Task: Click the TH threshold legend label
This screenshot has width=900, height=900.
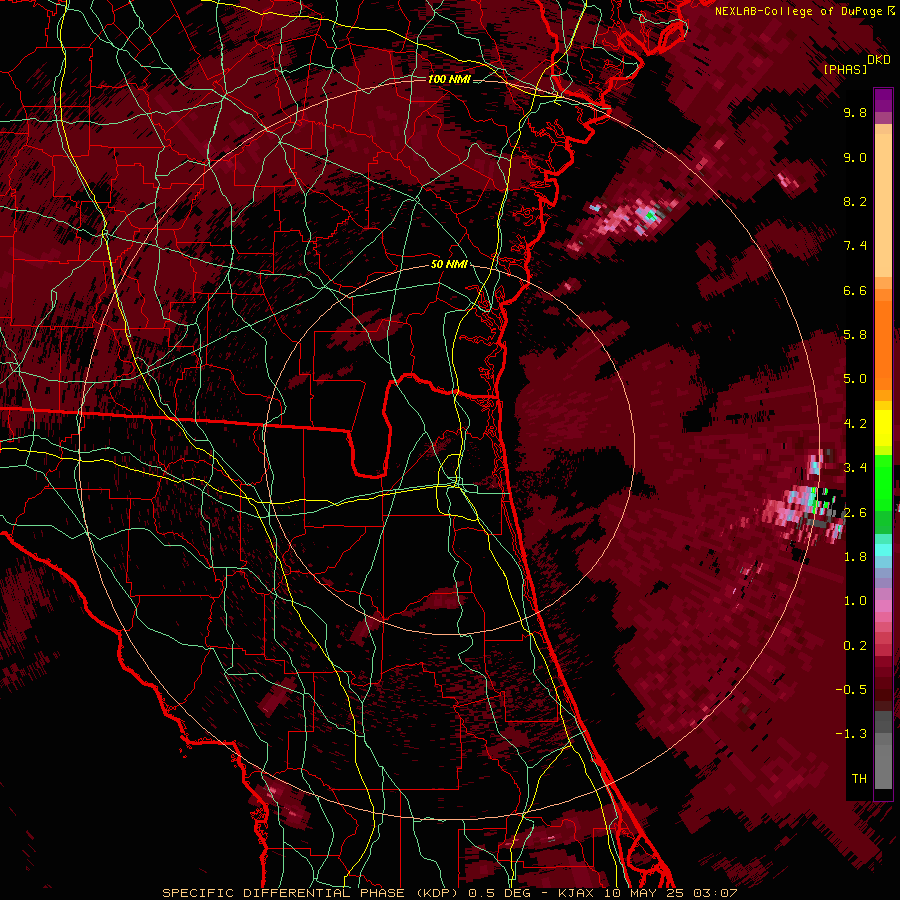Action: [859, 779]
